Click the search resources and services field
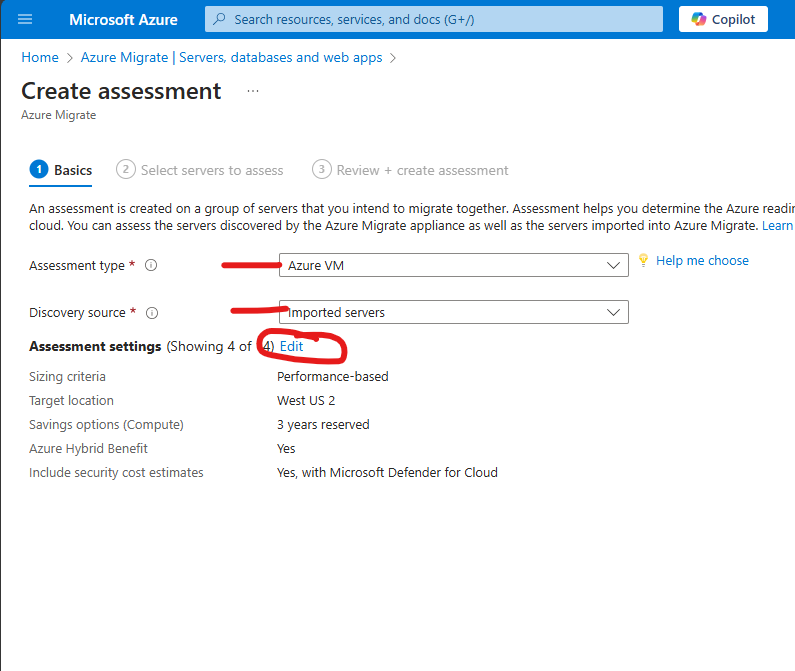This screenshot has height=671, width=795. point(440,19)
